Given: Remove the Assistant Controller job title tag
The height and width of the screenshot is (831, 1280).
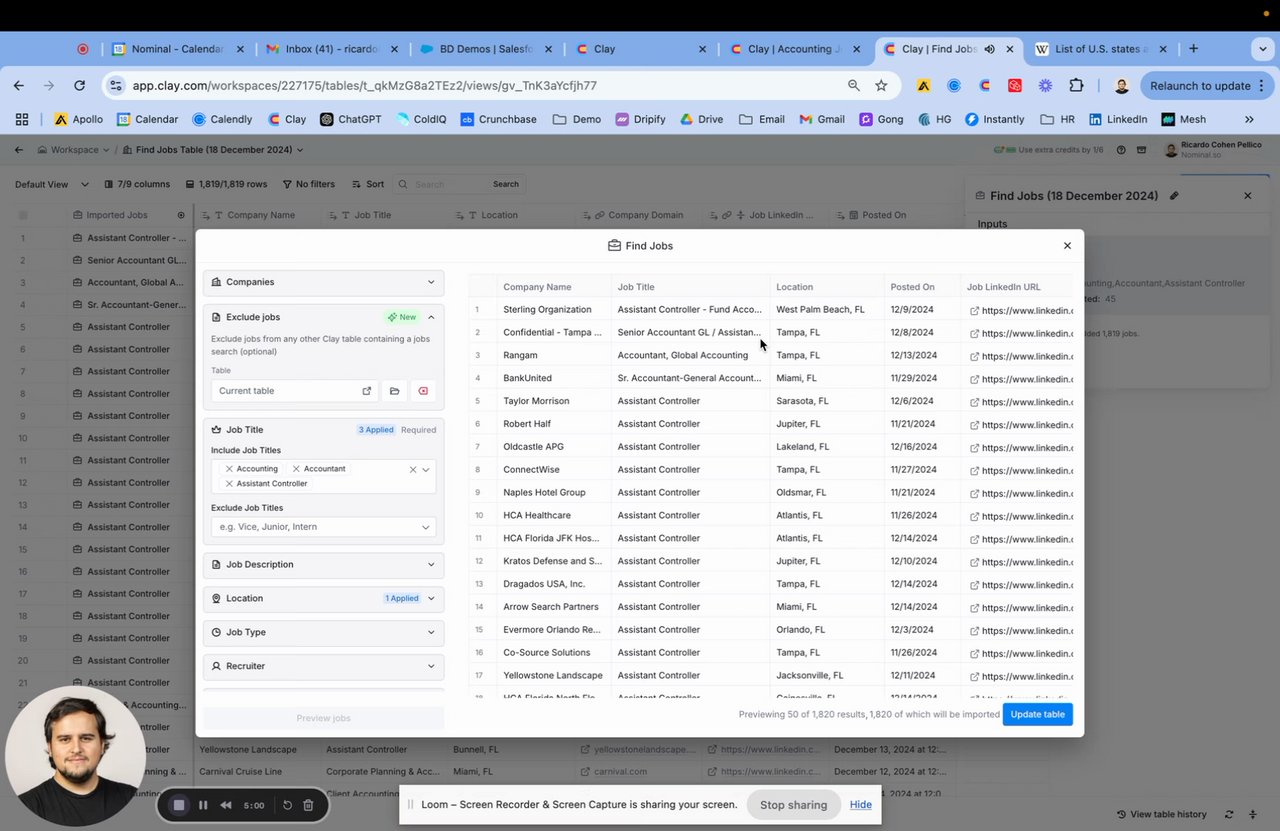Looking at the screenshot, I should 229,484.
